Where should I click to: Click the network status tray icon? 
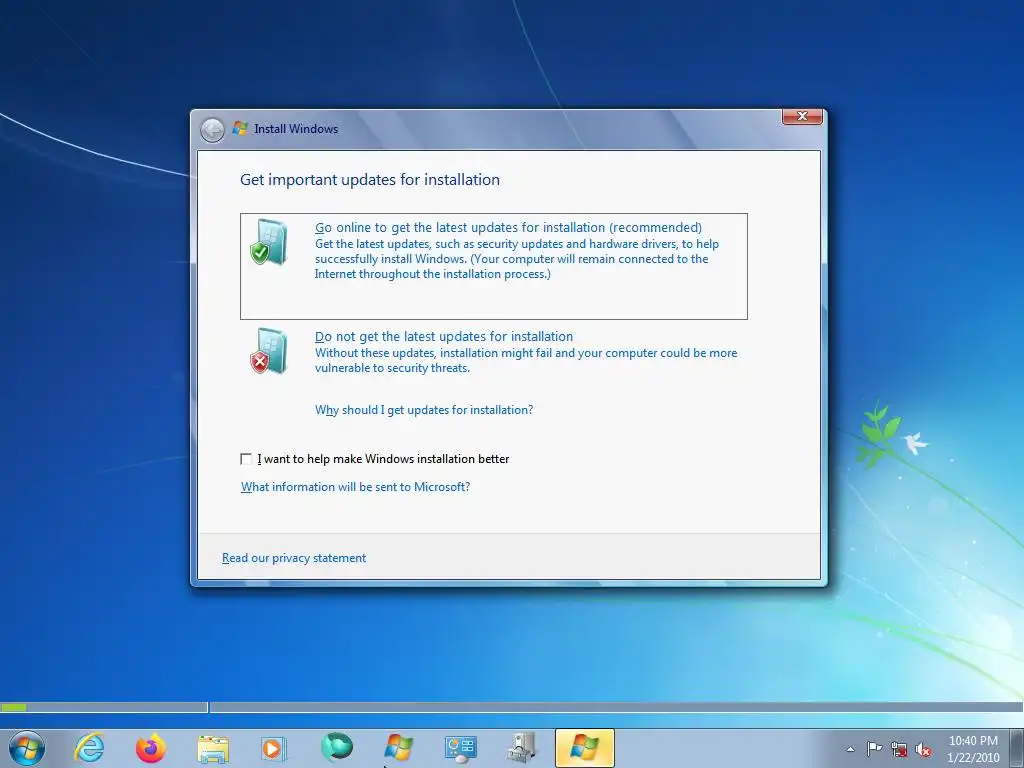tap(899, 749)
